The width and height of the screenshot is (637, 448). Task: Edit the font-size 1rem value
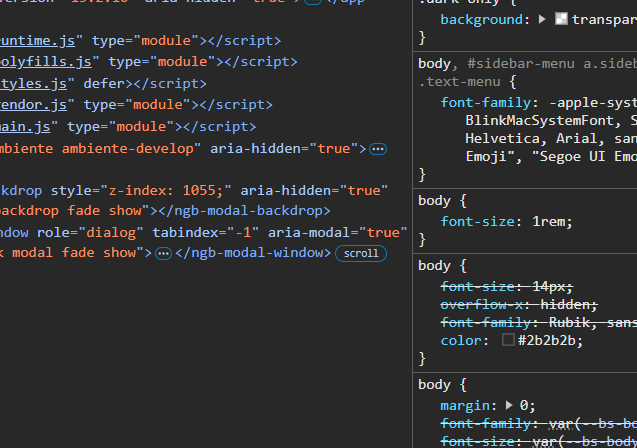[x=552, y=221]
